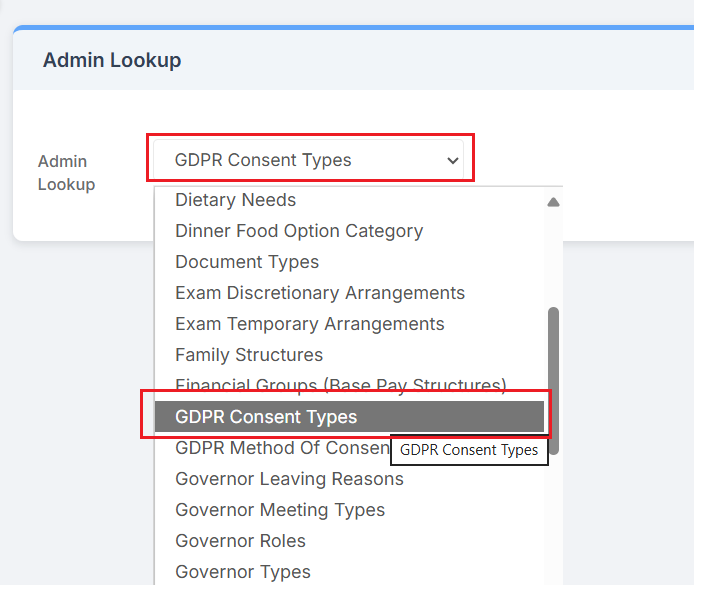This screenshot has width=707, height=615.
Task: Click the Admin Lookup panel heading
Action: 112,60
